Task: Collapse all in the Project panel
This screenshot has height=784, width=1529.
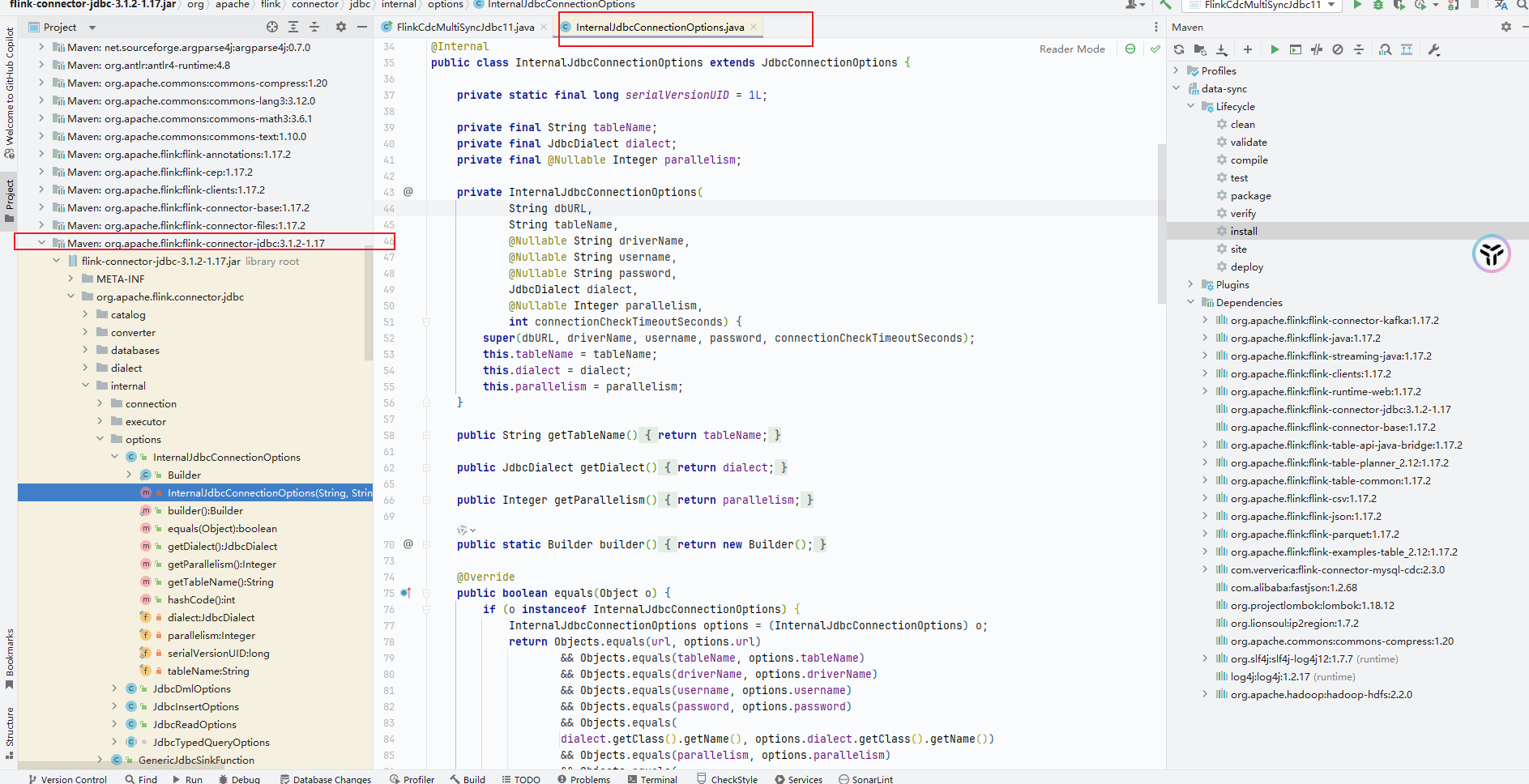Action: [314, 27]
